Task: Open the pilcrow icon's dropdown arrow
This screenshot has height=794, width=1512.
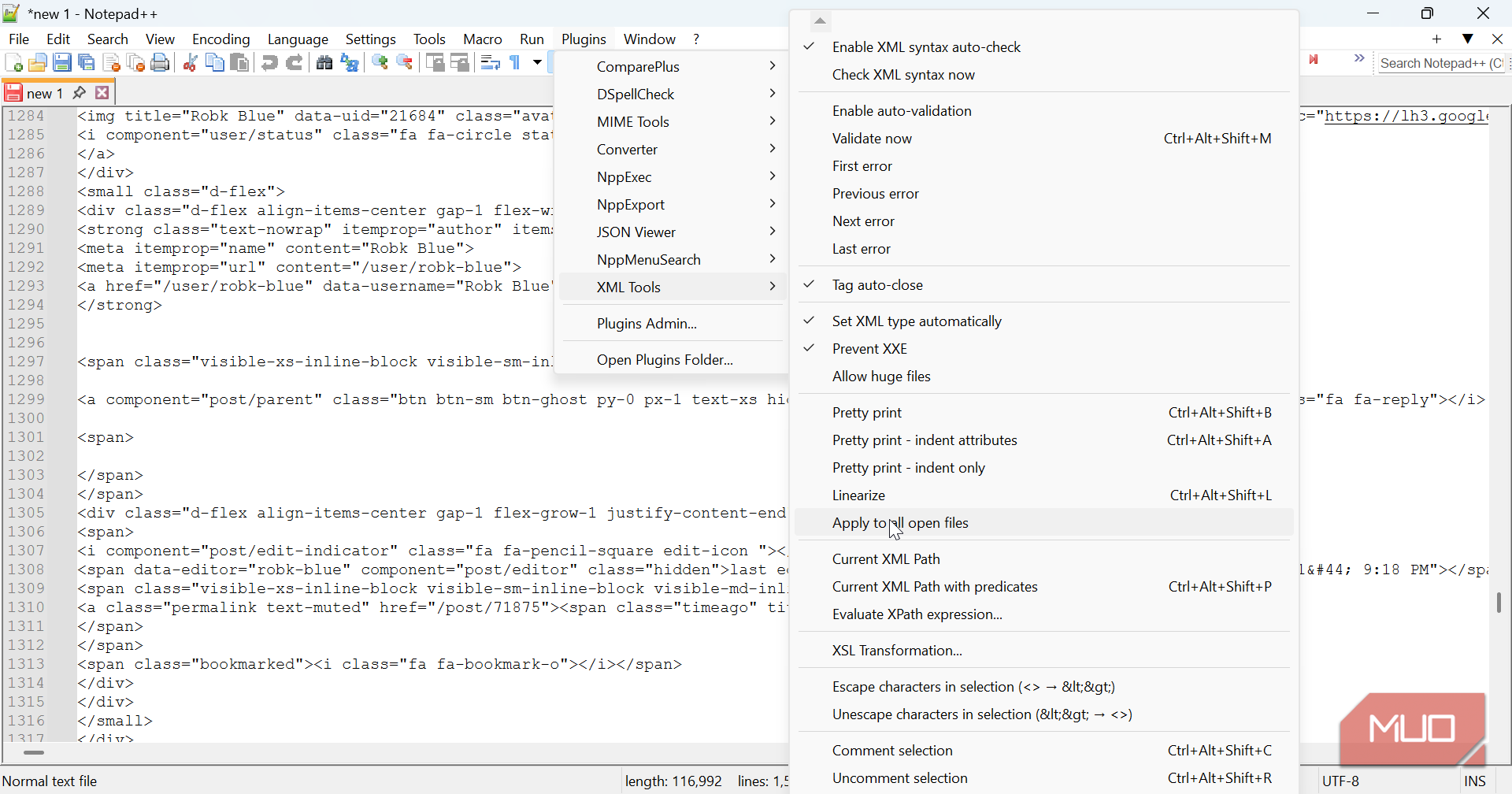Action: pyautogui.click(x=537, y=63)
